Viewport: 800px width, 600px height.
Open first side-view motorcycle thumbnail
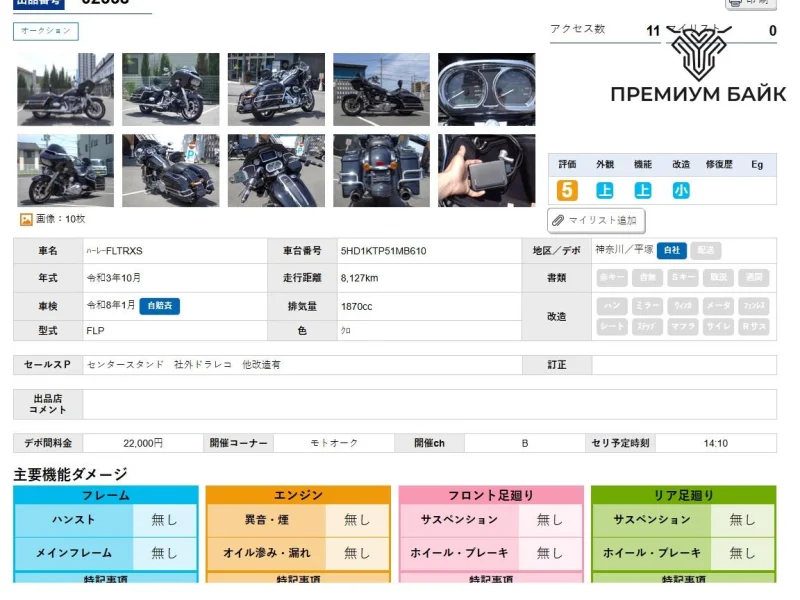(65, 89)
